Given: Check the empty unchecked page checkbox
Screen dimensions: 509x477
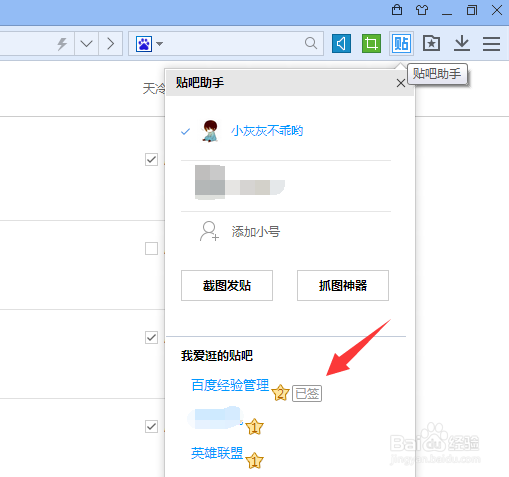Looking at the screenshot, I should pyautogui.click(x=151, y=248).
